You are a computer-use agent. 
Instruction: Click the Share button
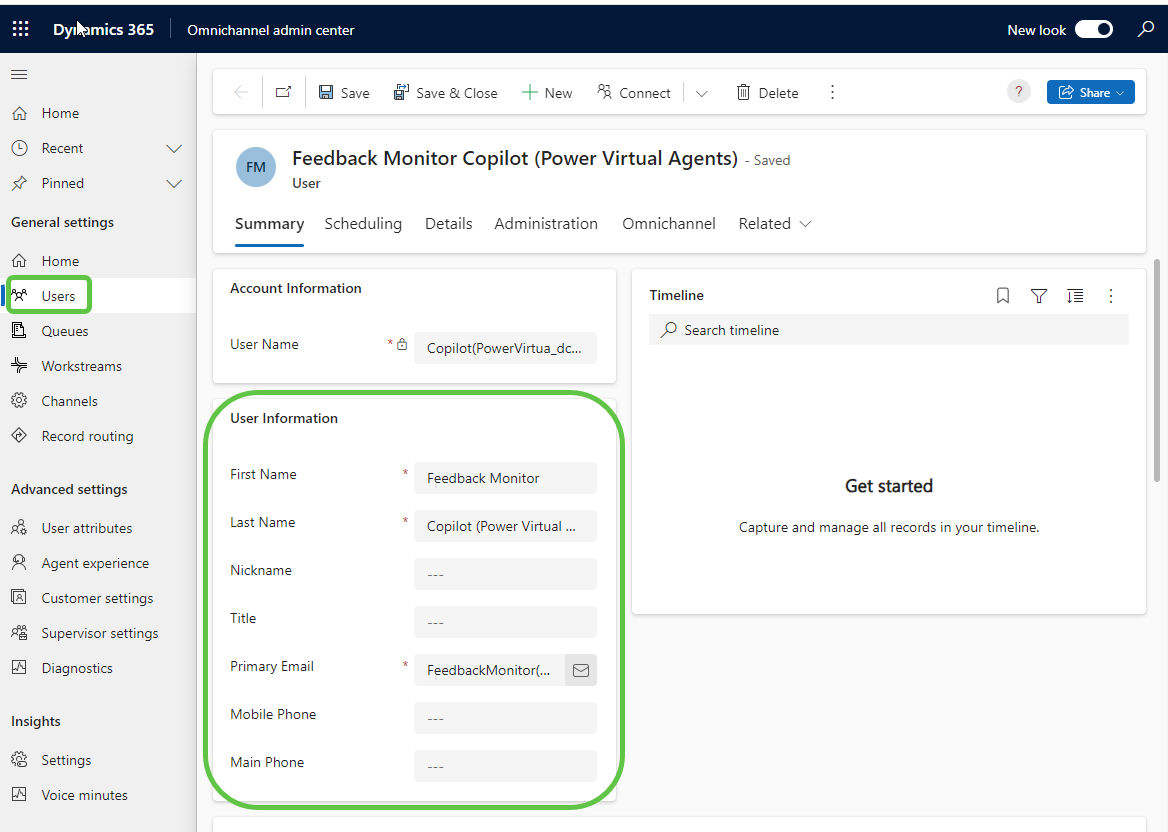point(1090,92)
